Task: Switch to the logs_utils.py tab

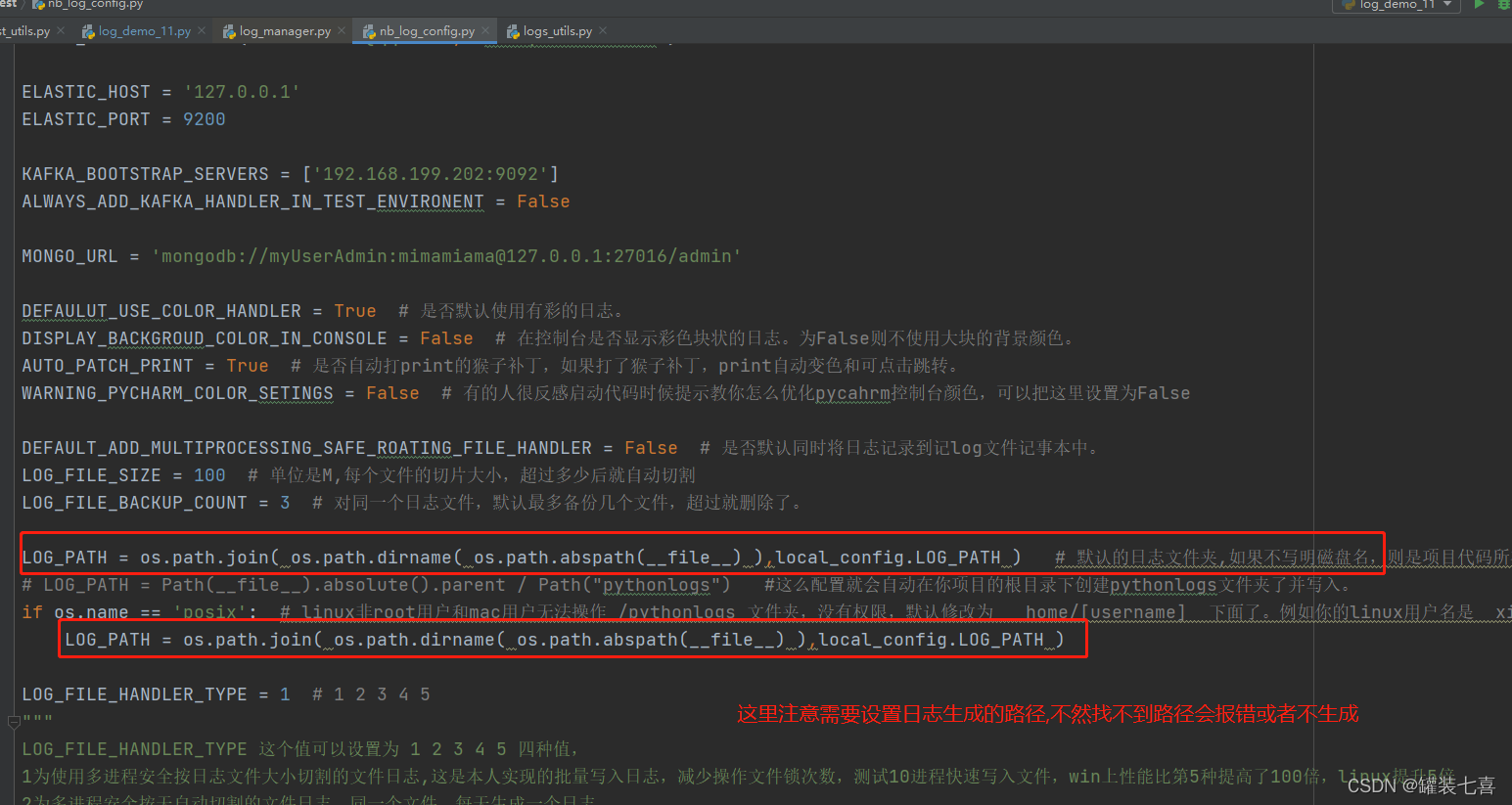Action: (558, 31)
